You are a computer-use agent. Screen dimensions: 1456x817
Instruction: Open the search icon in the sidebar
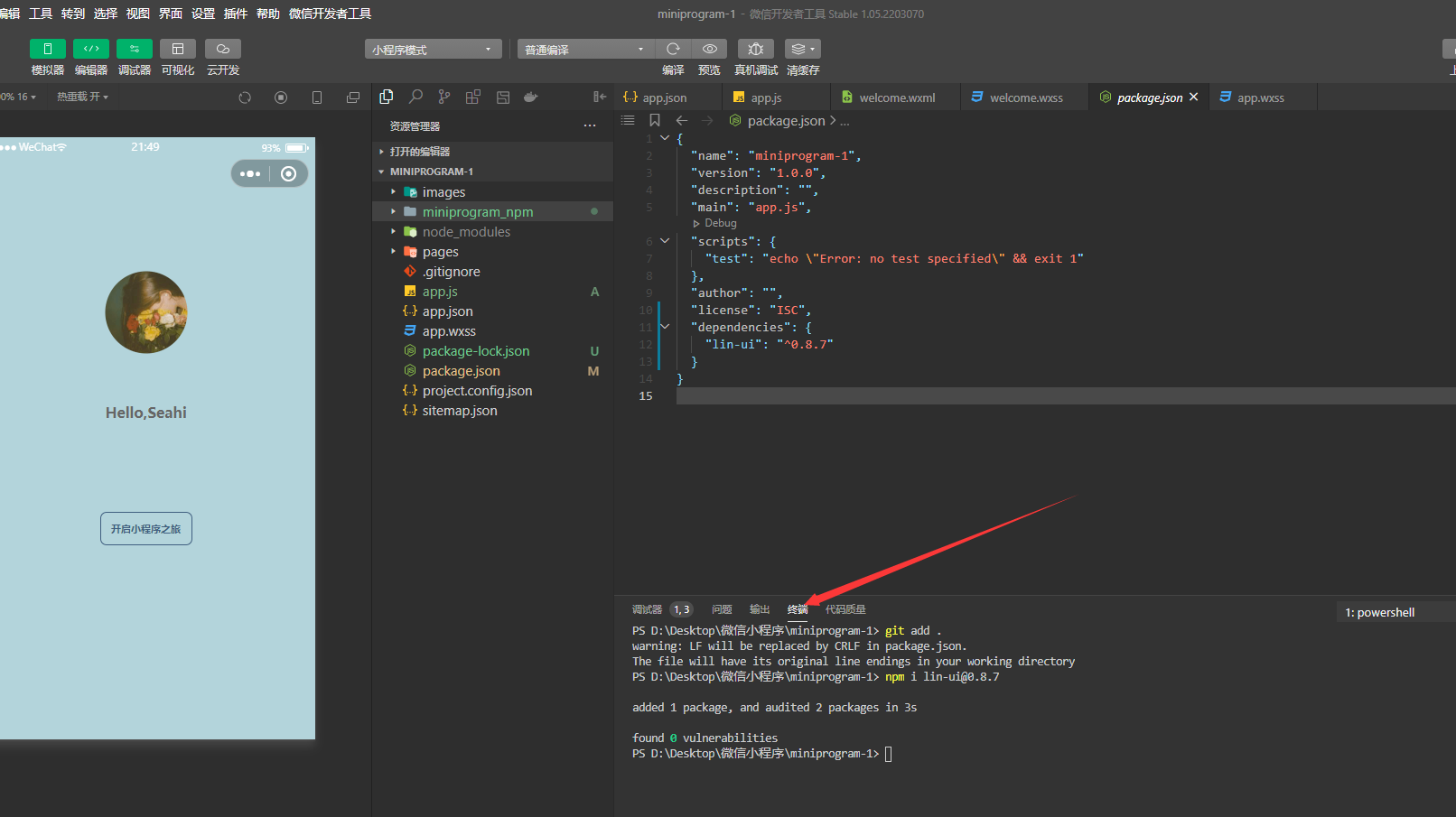415,96
